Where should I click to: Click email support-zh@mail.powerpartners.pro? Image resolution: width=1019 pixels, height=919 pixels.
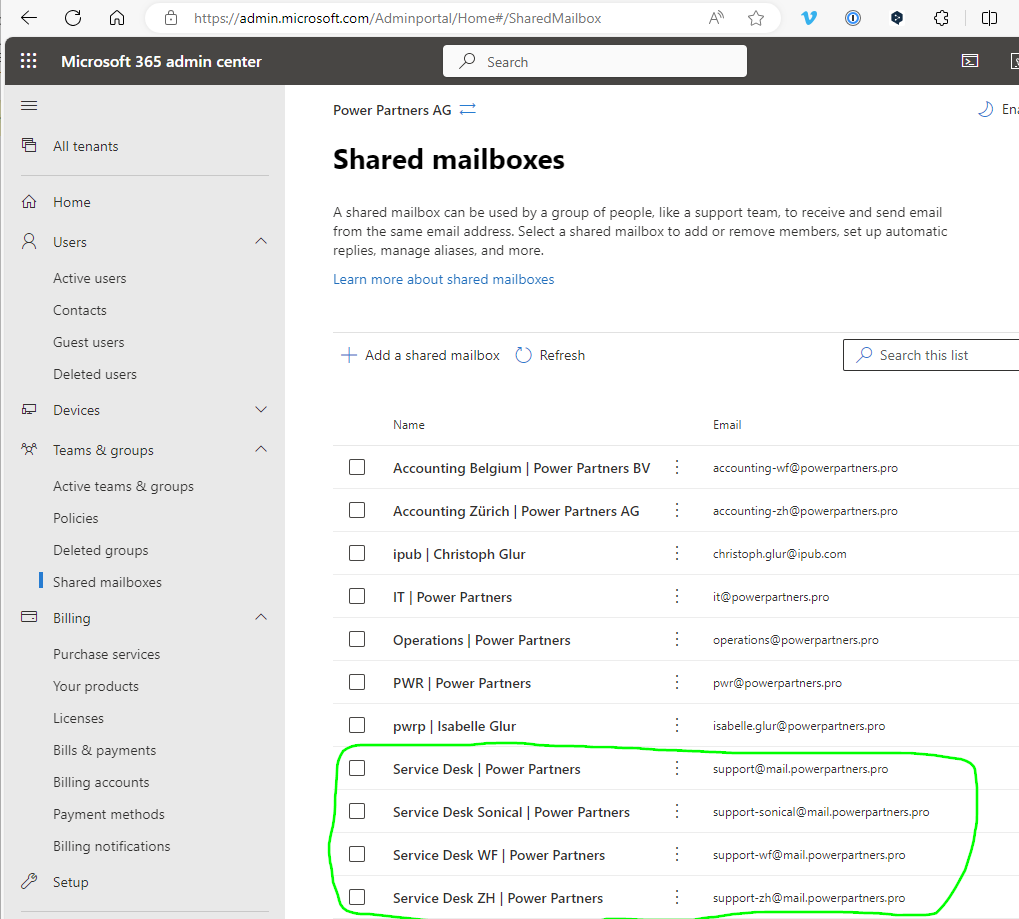click(809, 898)
